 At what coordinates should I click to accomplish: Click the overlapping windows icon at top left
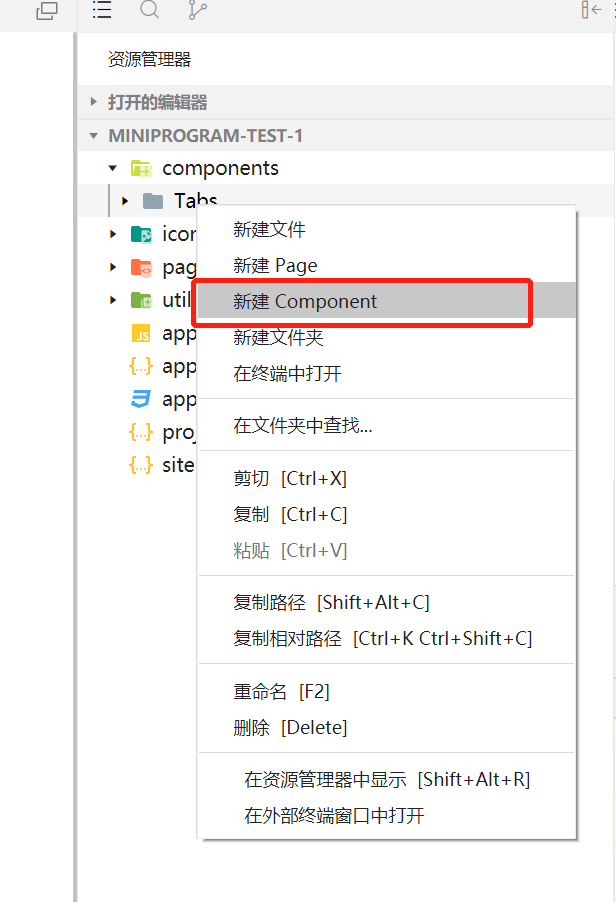[x=47, y=10]
